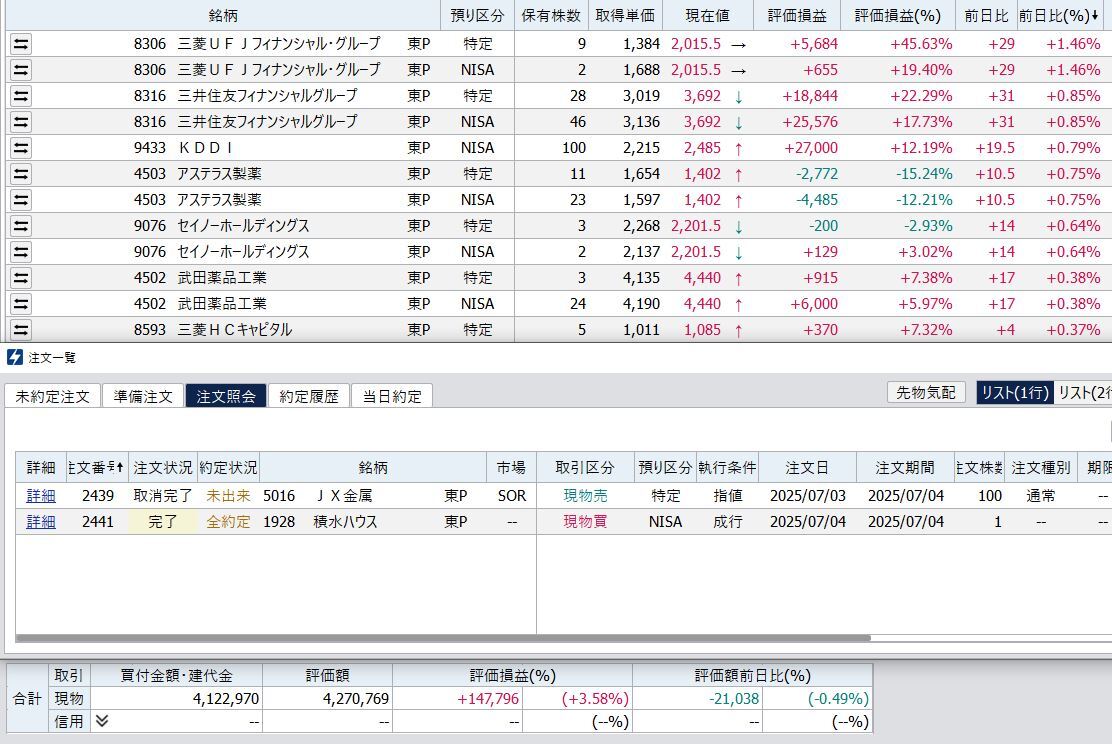Click the 注文状況 column header
This screenshot has width=1112, height=744.
pos(162,467)
